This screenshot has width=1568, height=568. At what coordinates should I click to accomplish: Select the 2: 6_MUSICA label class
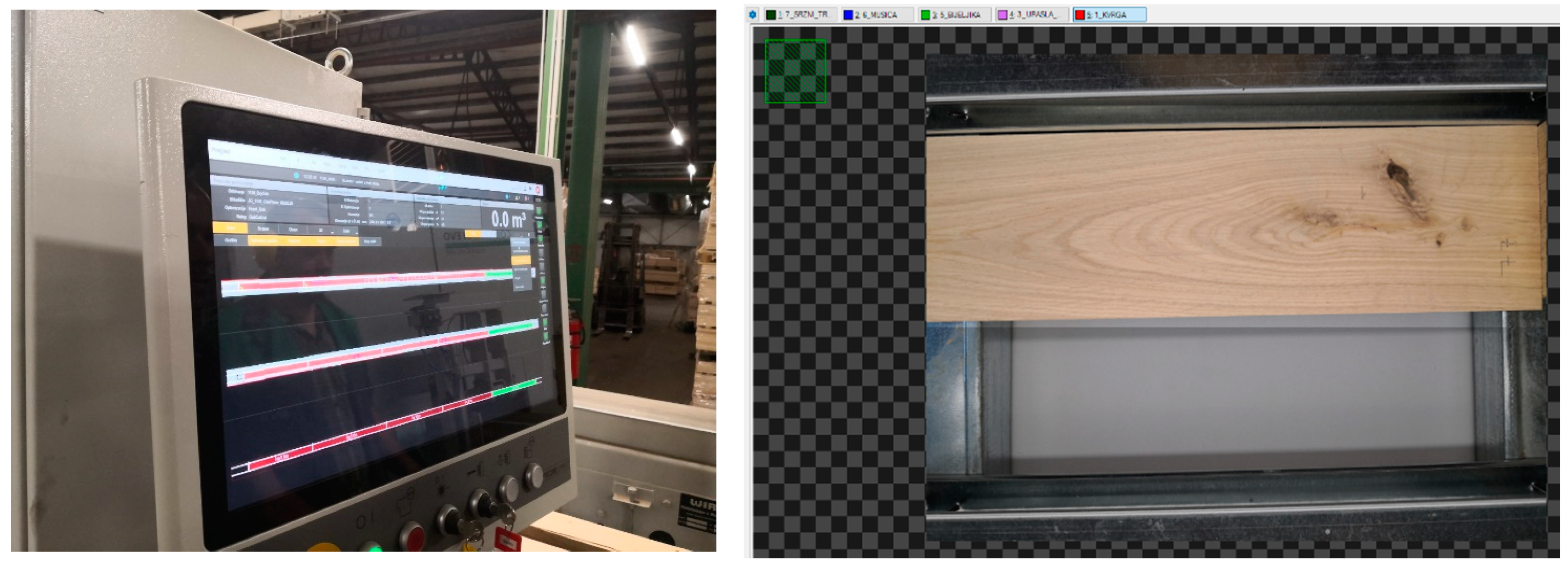[x=877, y=14]
